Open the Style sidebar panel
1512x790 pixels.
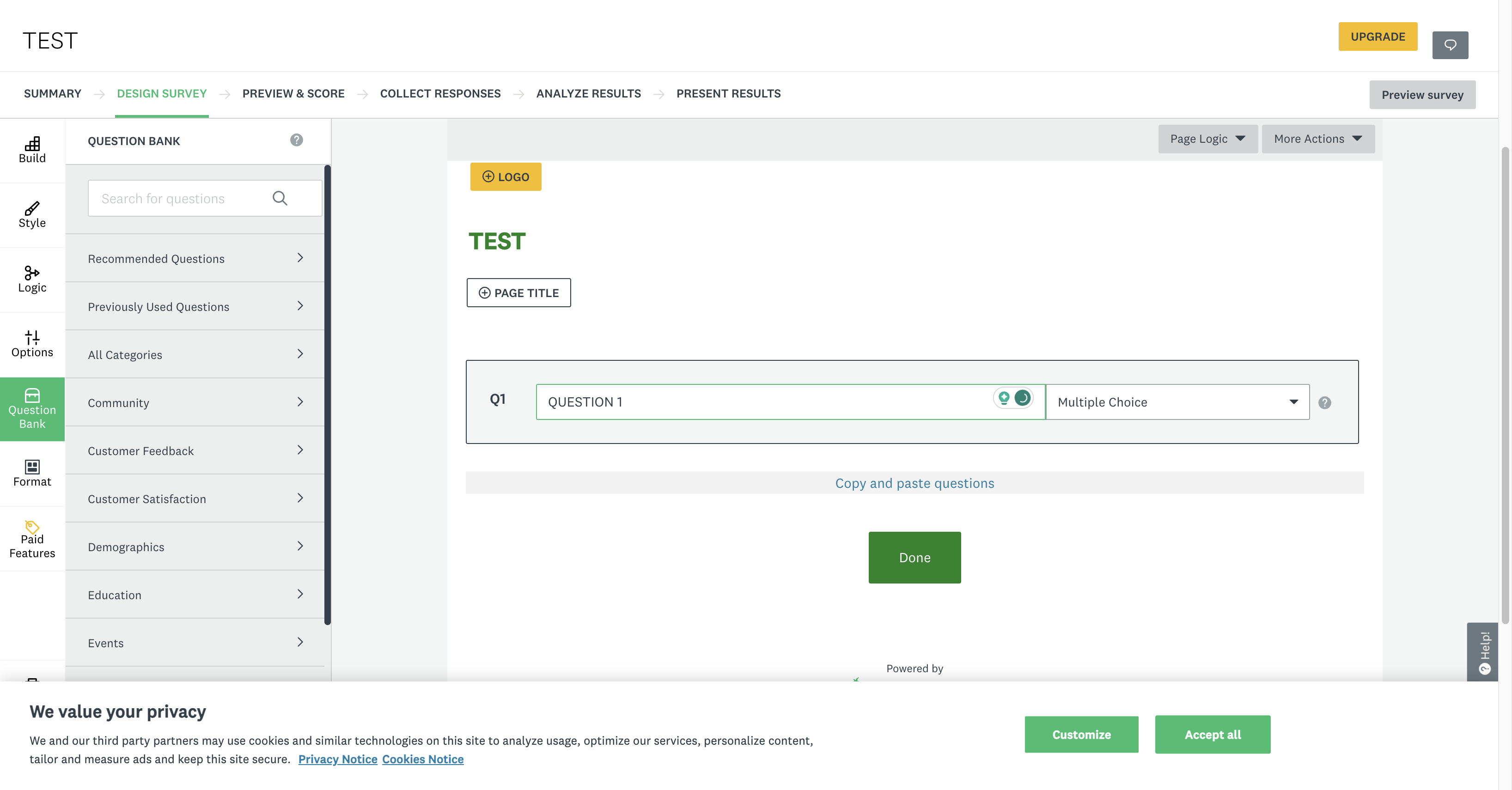pyautogui.click(x=32, y=215)
